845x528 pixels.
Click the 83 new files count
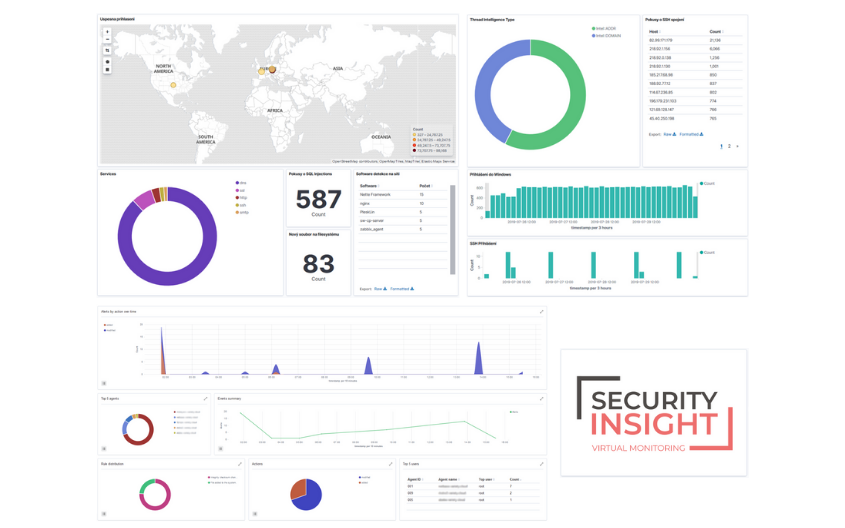point(318,265)
